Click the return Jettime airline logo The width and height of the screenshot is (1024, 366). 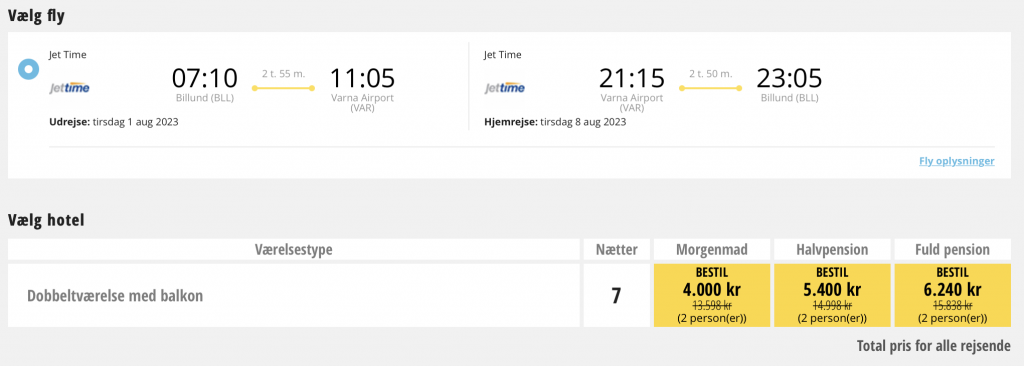click(x=505, y=88)
